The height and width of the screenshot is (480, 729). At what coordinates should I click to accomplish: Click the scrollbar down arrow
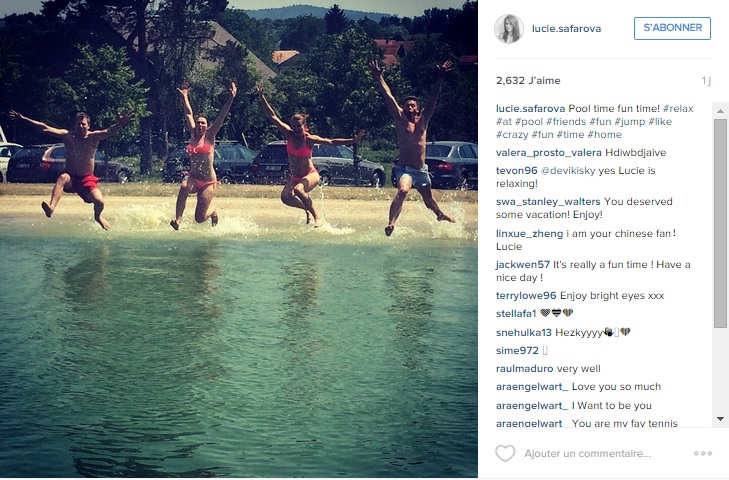point(720,419)
